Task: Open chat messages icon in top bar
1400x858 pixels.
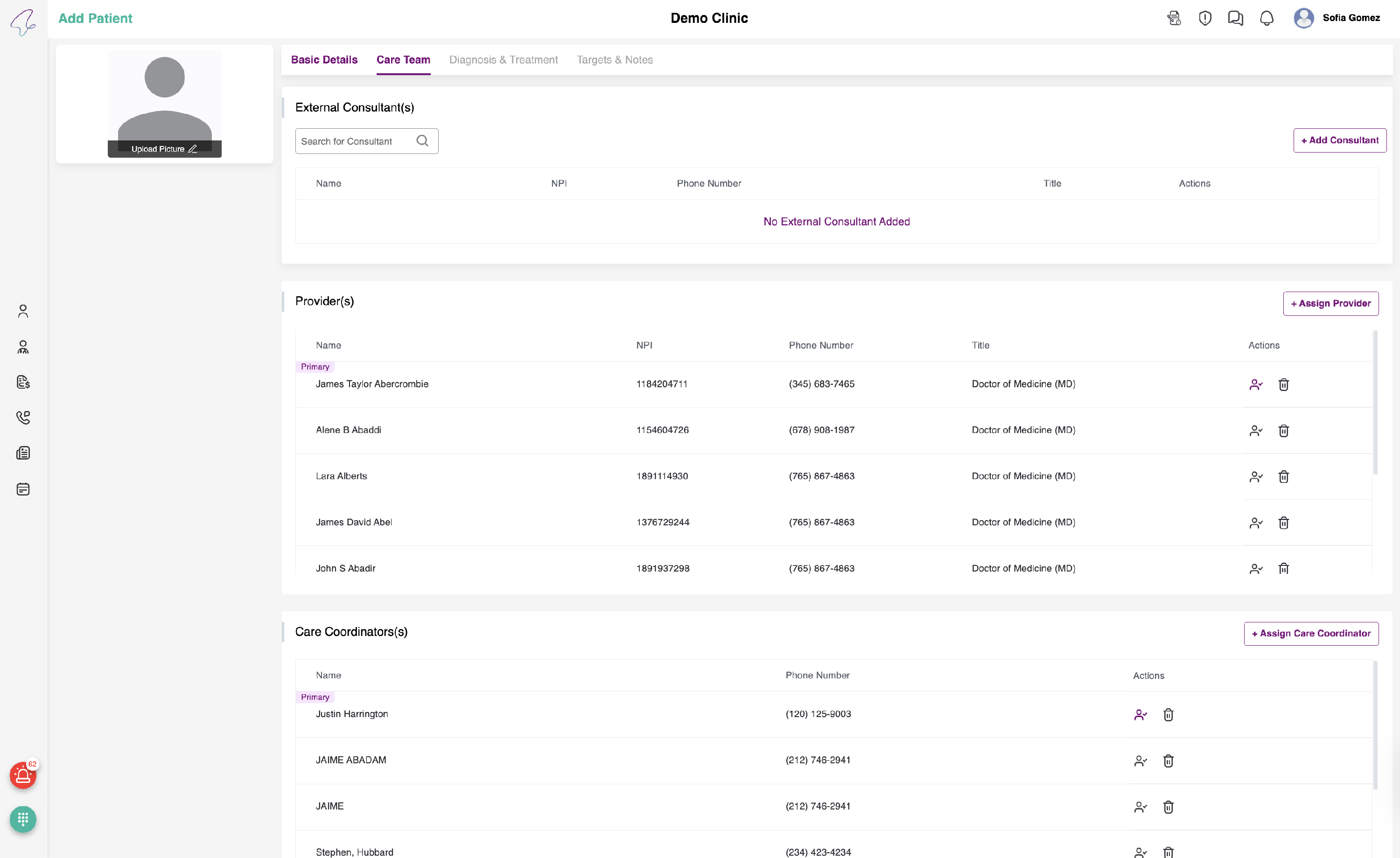Action: coord(1235,18)
